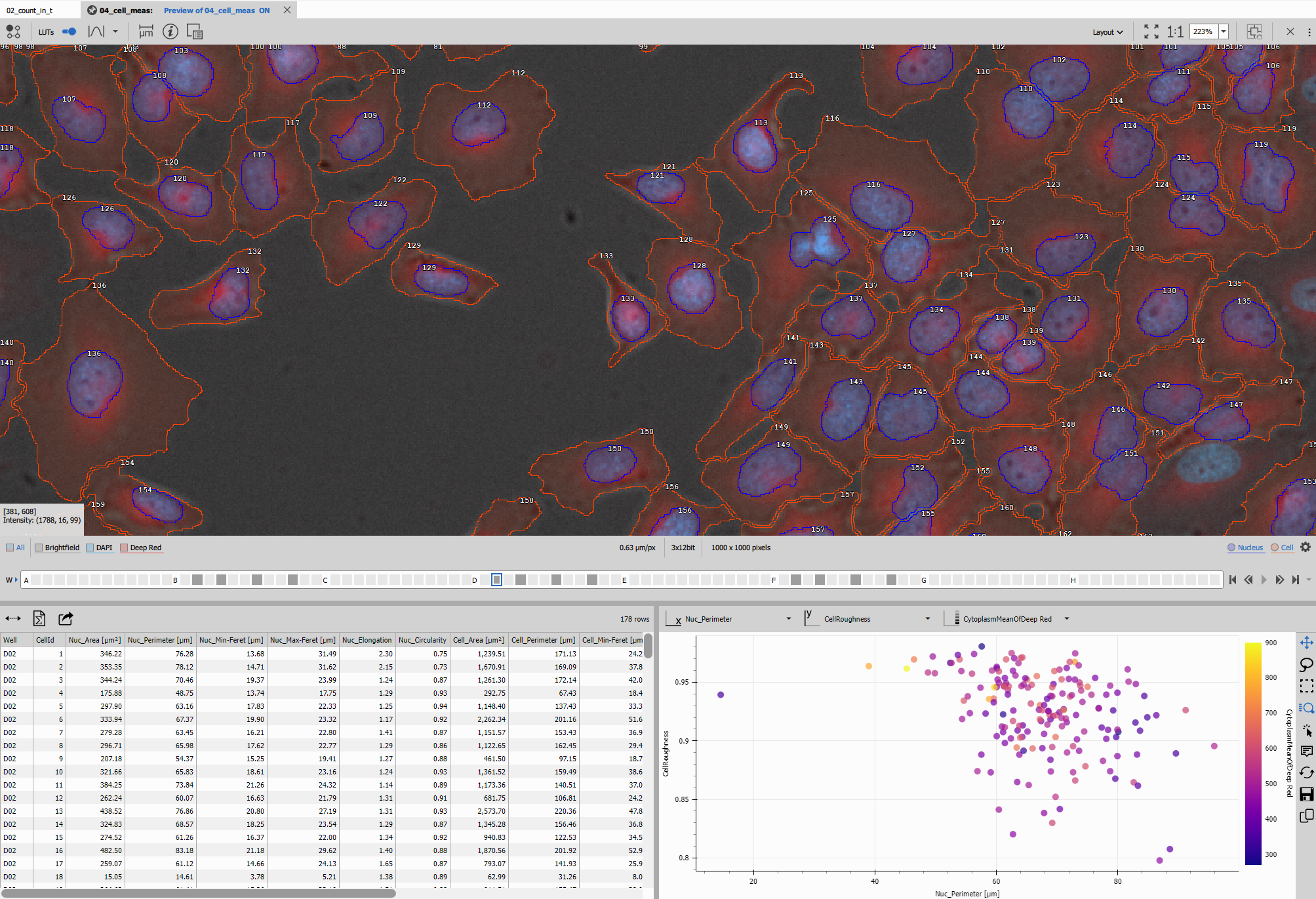The width and height of the screenshot is (1316, 899).
Task: Open the CellRoughness y-axis dropdown
Action: click(927, 618)
